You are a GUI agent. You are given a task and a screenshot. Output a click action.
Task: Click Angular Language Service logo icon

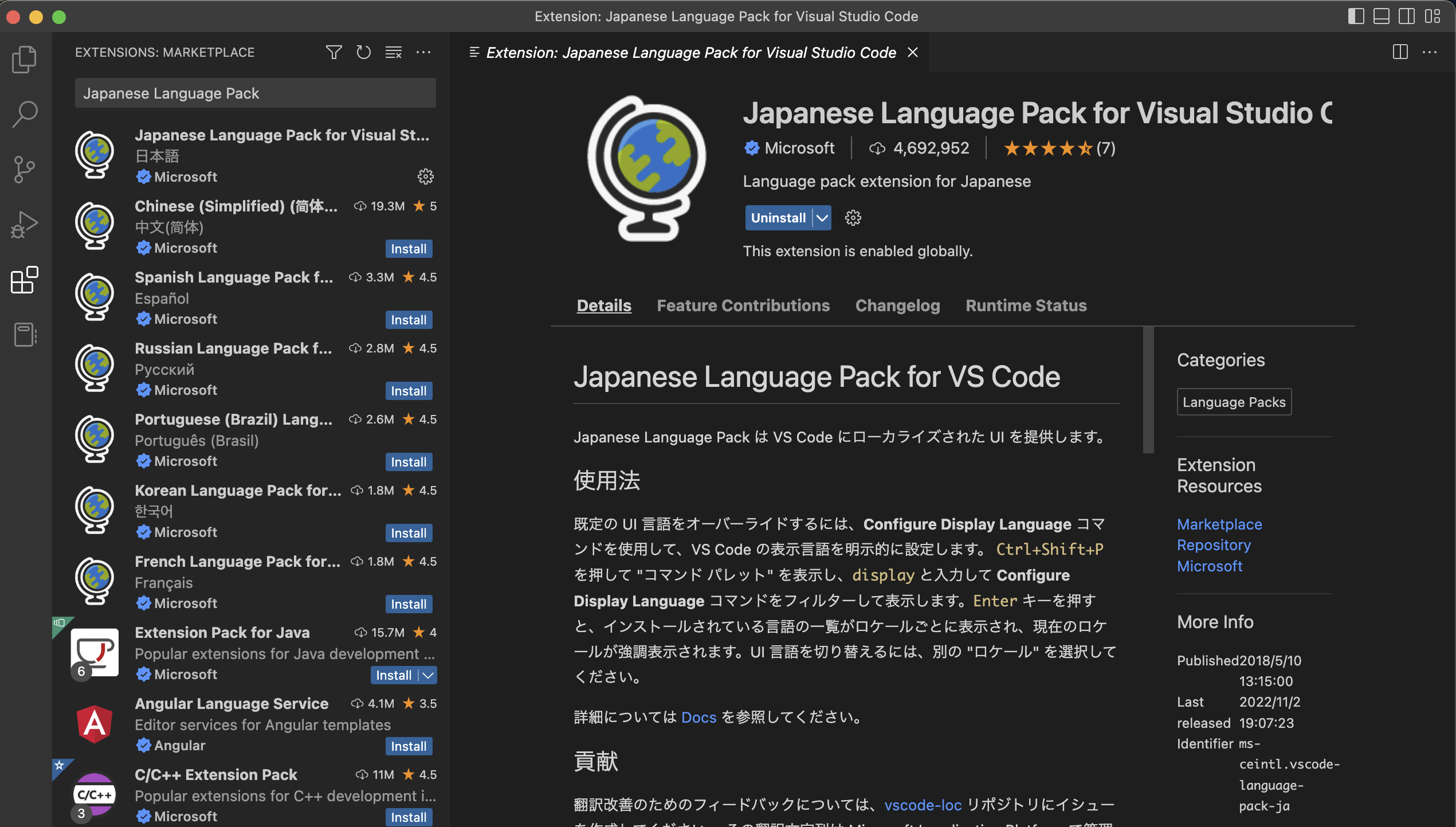click(x=95, y=724)
